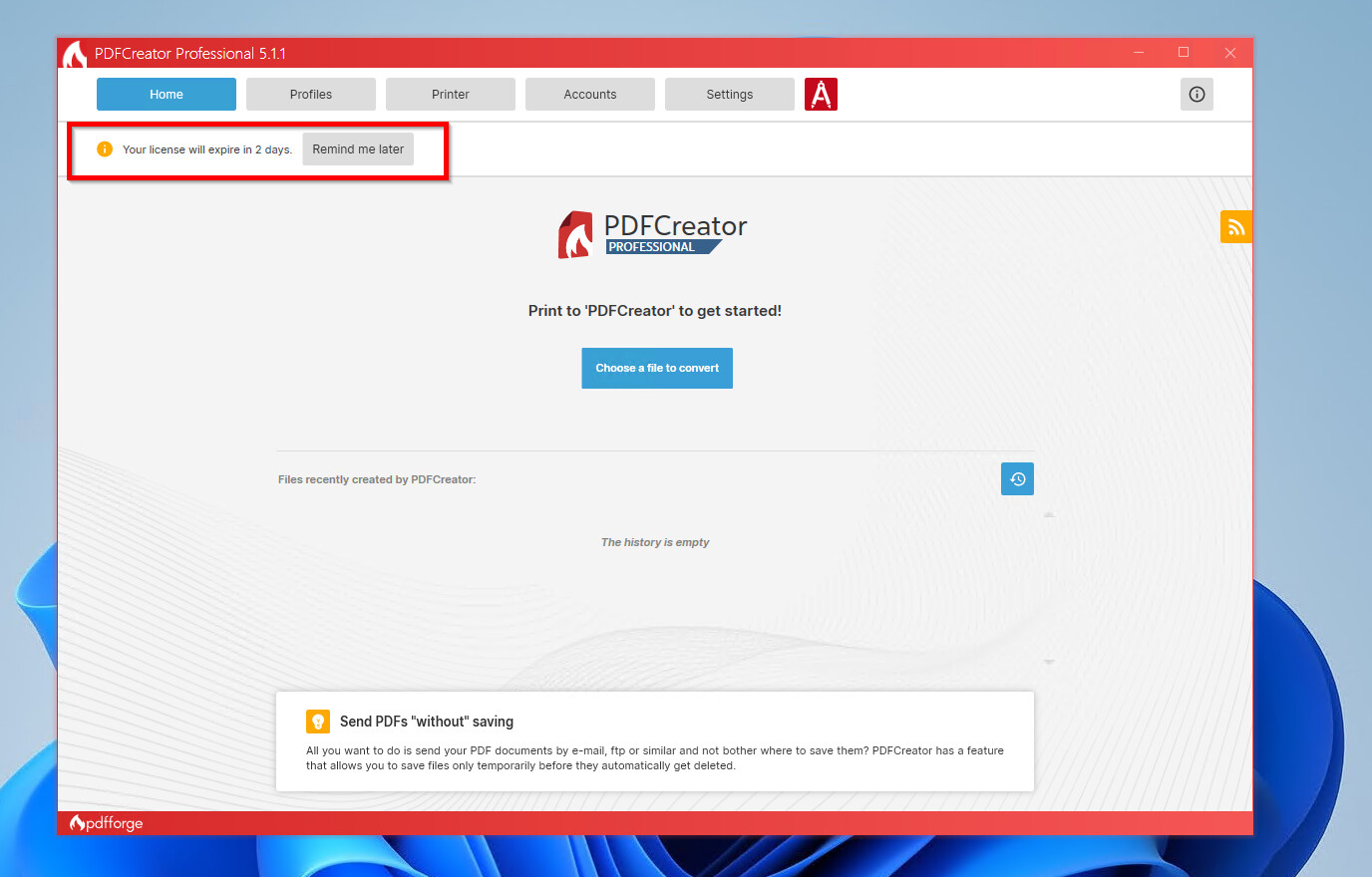The width and height of the screenshot is (1372, 877).
Task: Open the job history icon button
Action: coord(1017,479)
